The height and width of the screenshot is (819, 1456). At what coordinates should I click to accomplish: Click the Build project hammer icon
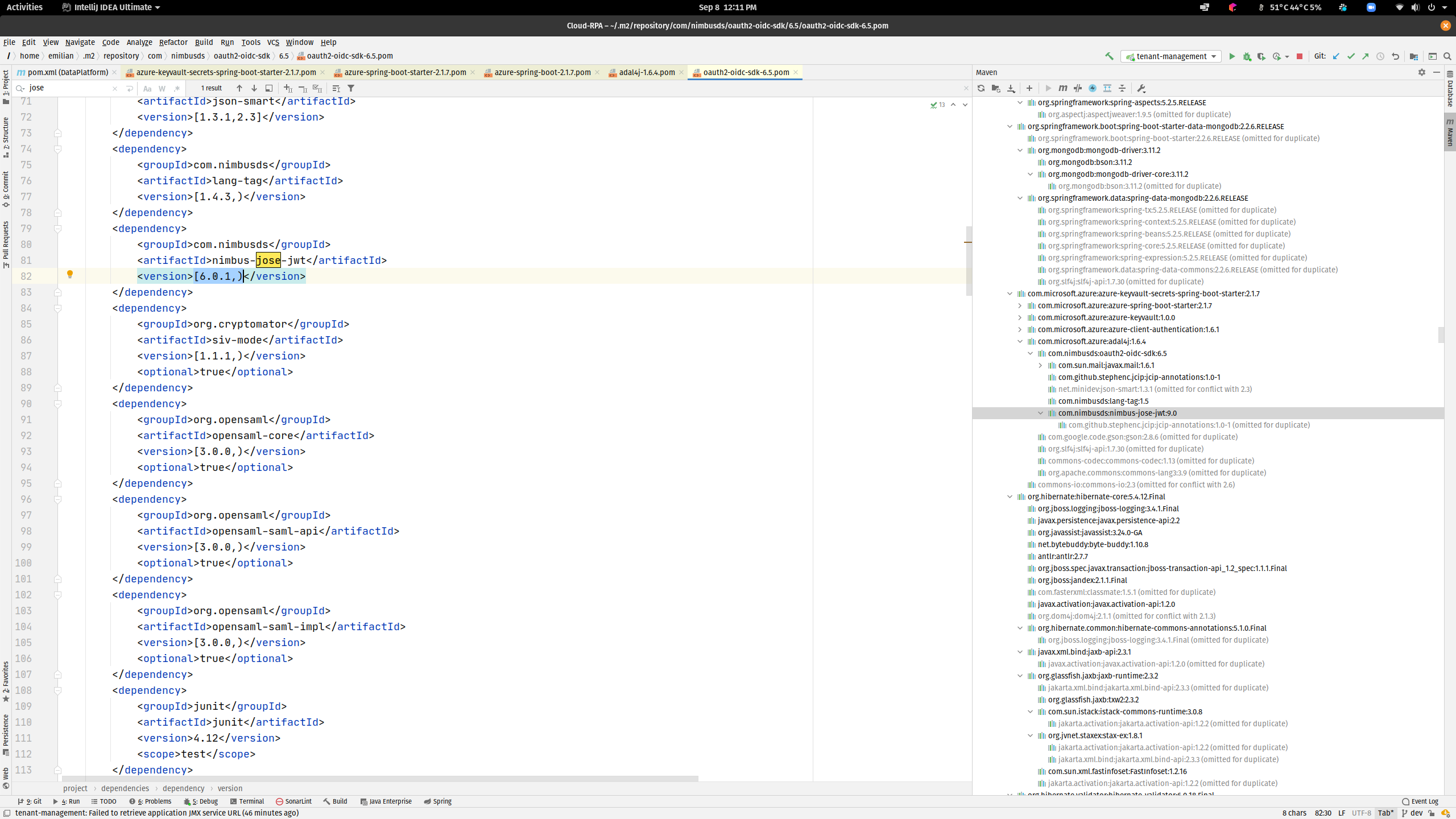(1109, 56)
